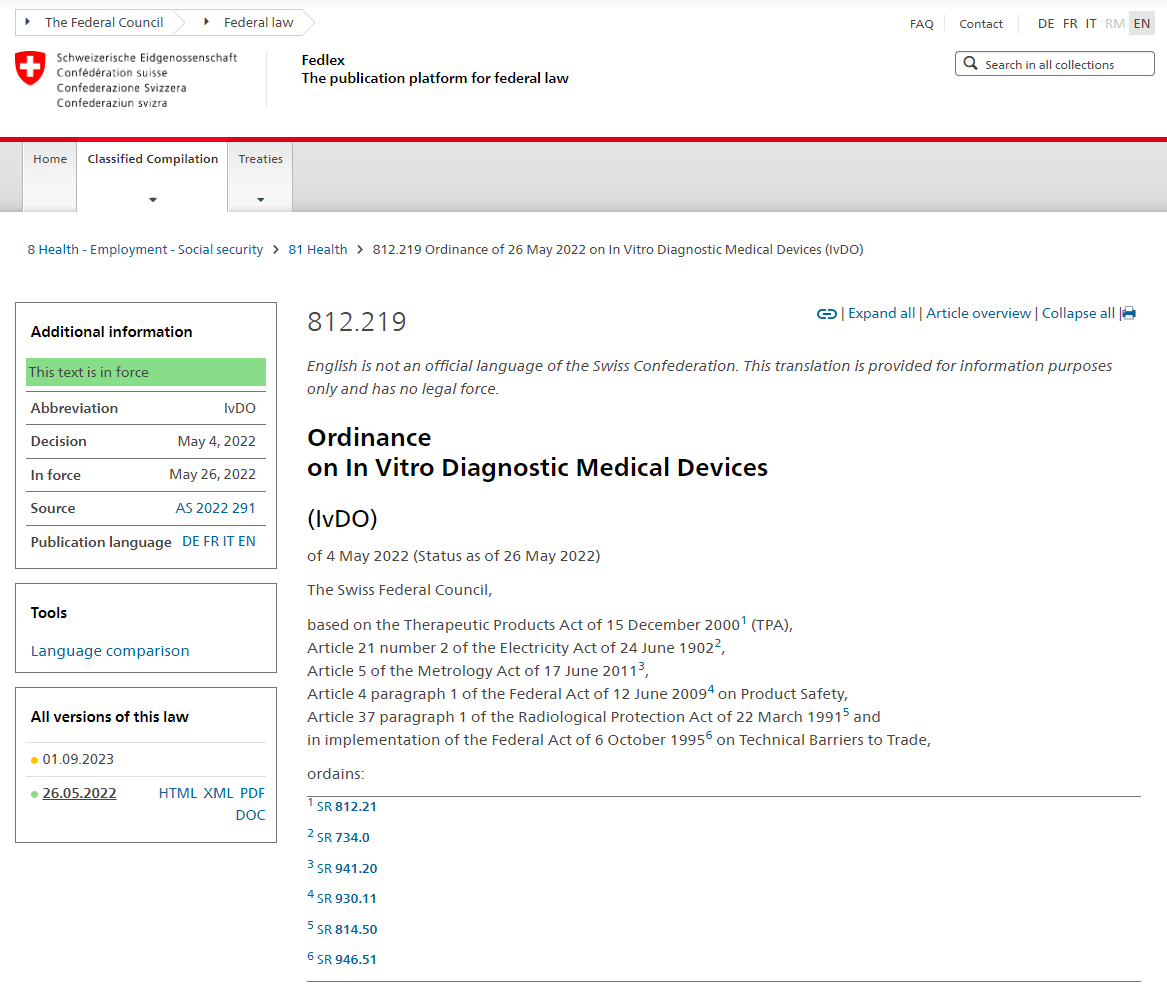This screenshot has width=1167, height=989.
Task: Select the RM language option
Action: [x=1114, y=24]
